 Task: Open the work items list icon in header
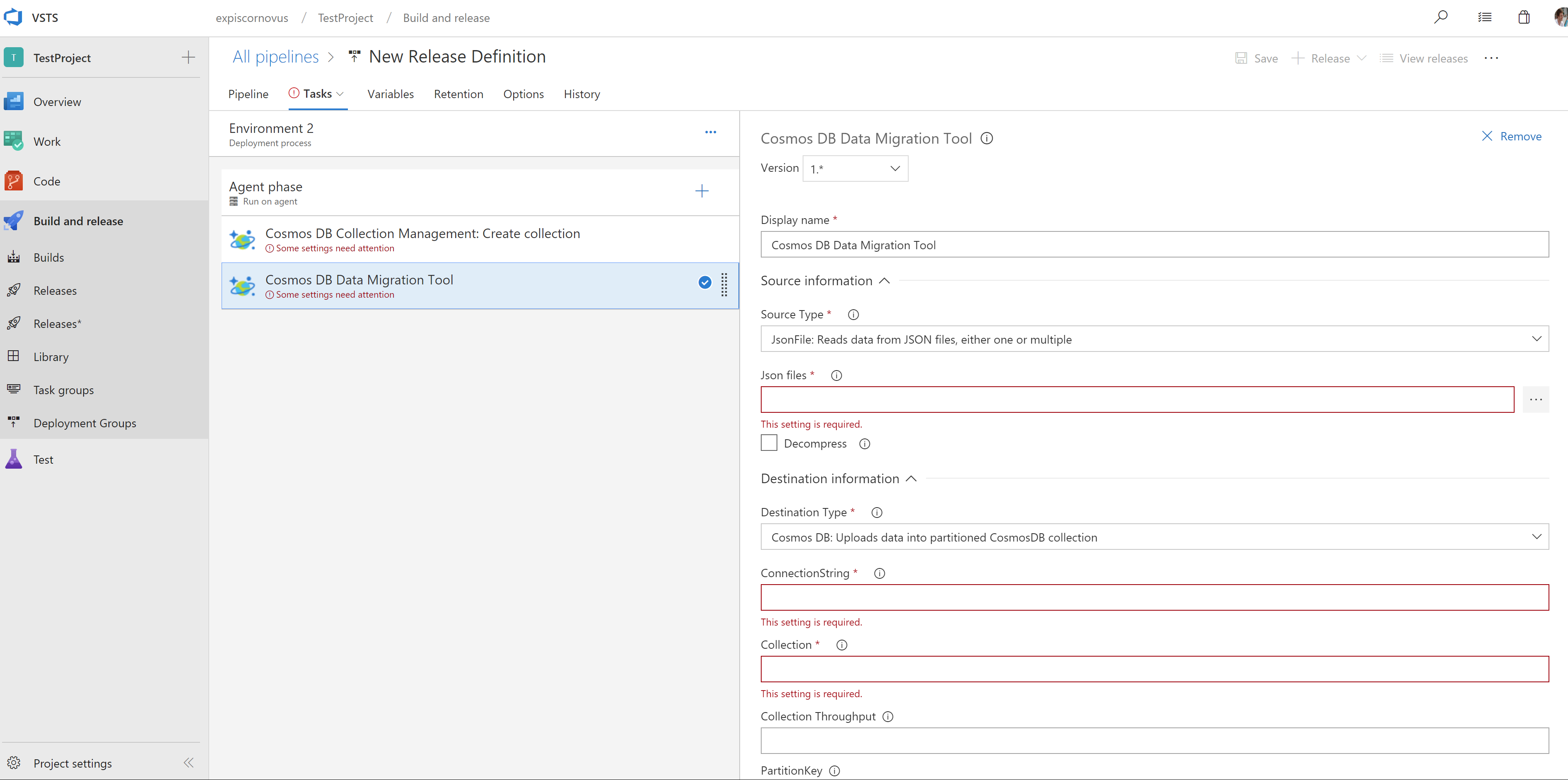(x=1485, y=17)
